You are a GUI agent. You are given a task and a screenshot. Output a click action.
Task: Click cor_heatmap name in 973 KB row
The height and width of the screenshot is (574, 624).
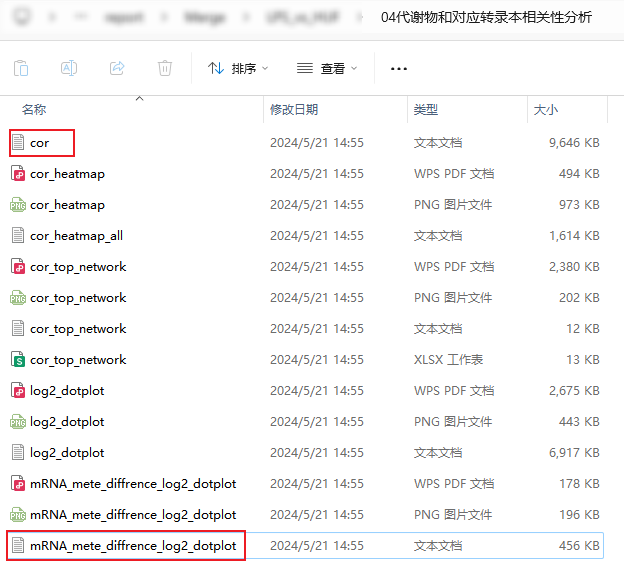click(x=67, y=205)
